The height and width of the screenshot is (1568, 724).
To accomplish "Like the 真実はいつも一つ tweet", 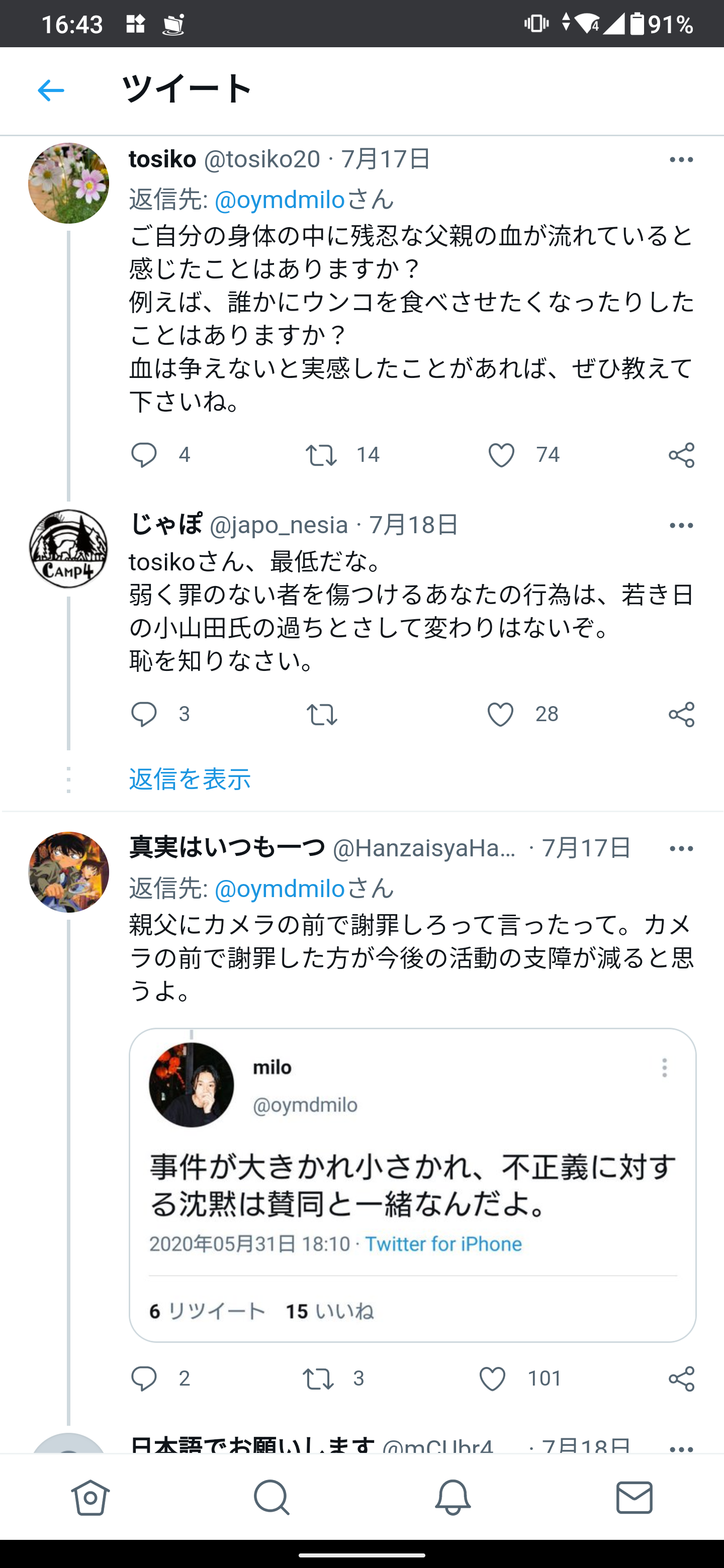I will pyautogui.click(x=492, y=1379).
